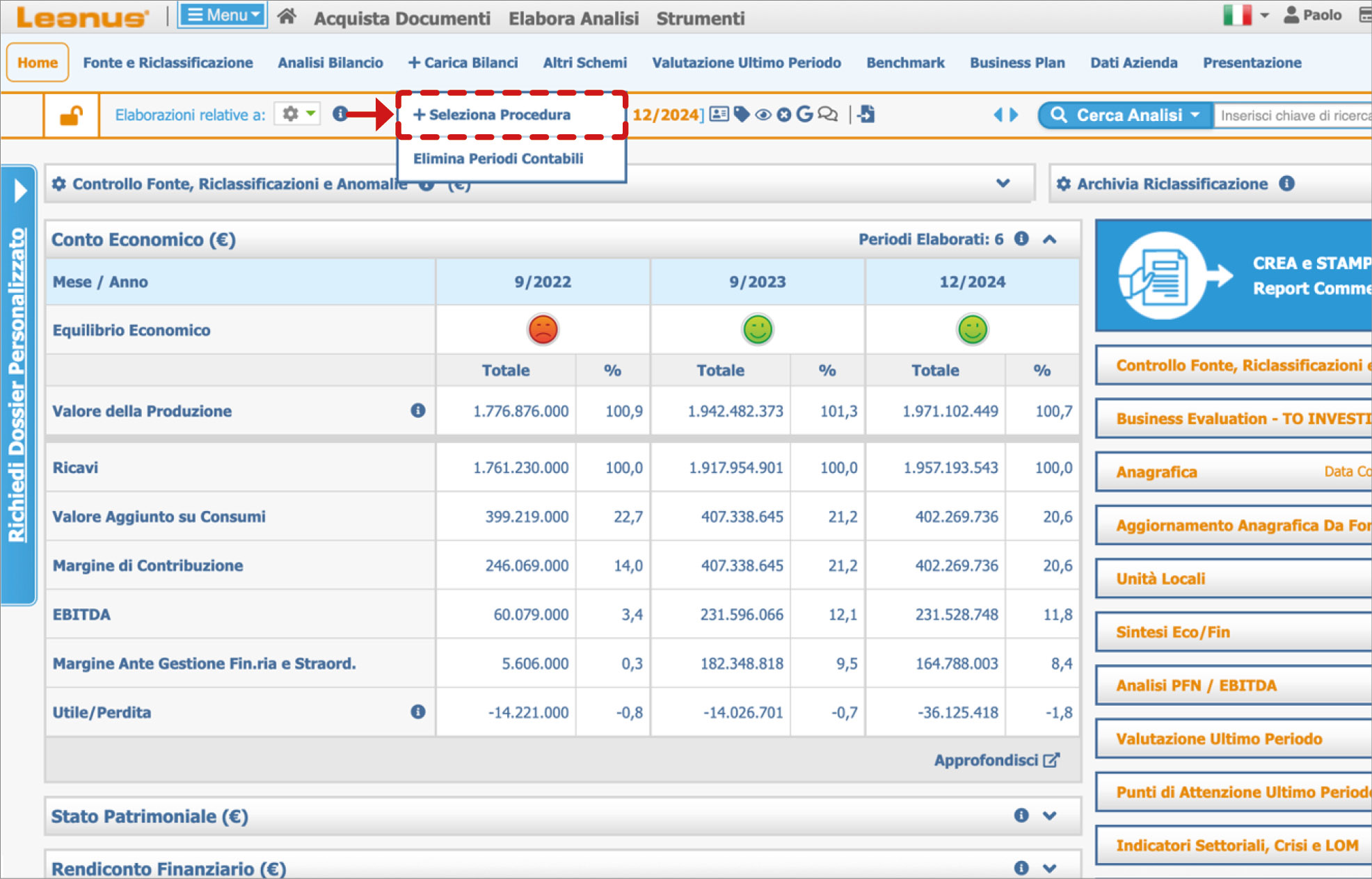Click the import file arrow icon
This screenshot has height=879, width=1372.
(867, 115)
